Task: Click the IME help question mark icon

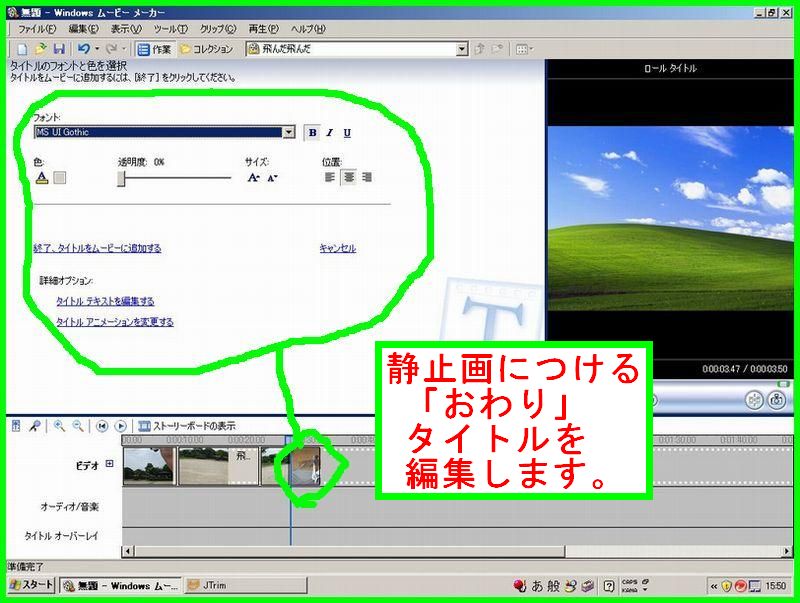Action: pyautogui.click(x=609, y=586)
